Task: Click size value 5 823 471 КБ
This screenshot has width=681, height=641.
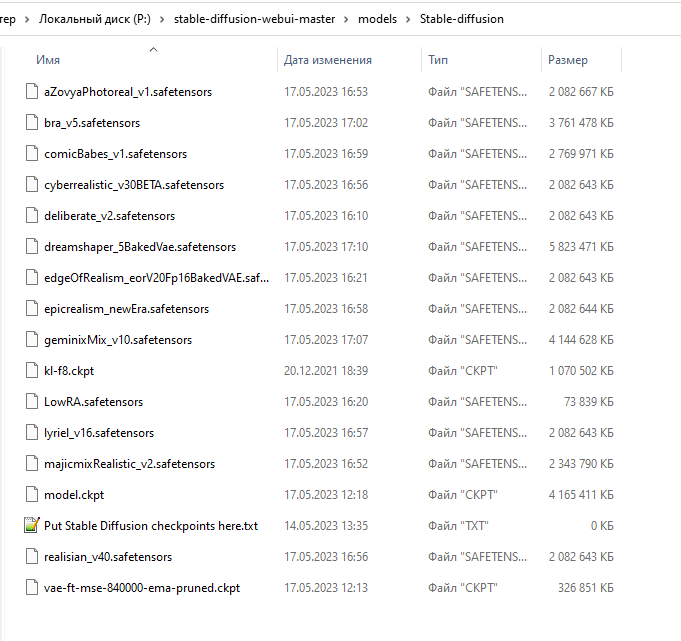Action: point(581,247)
